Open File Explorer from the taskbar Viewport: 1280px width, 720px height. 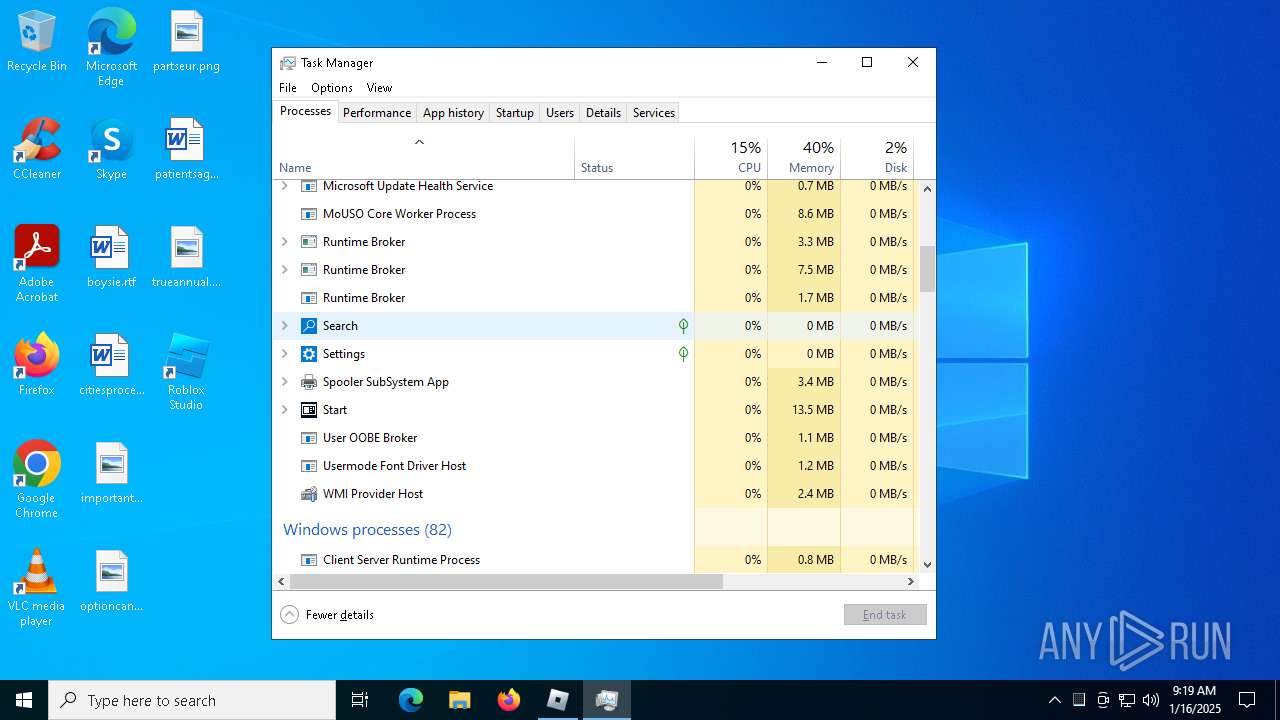coord(460,700)
